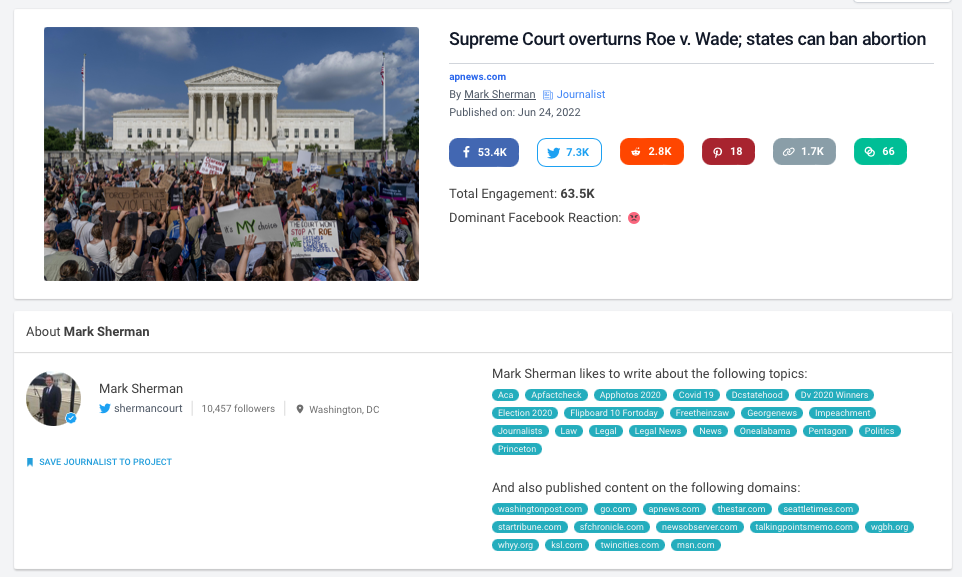Viewport: 962px width, 577px height.
Task: Click the Supreme Court protest article image
Action: click(x=231, y=154)
